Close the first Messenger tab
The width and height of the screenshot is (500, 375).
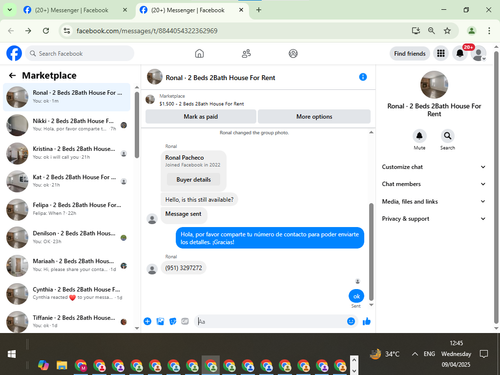(125, 10)
